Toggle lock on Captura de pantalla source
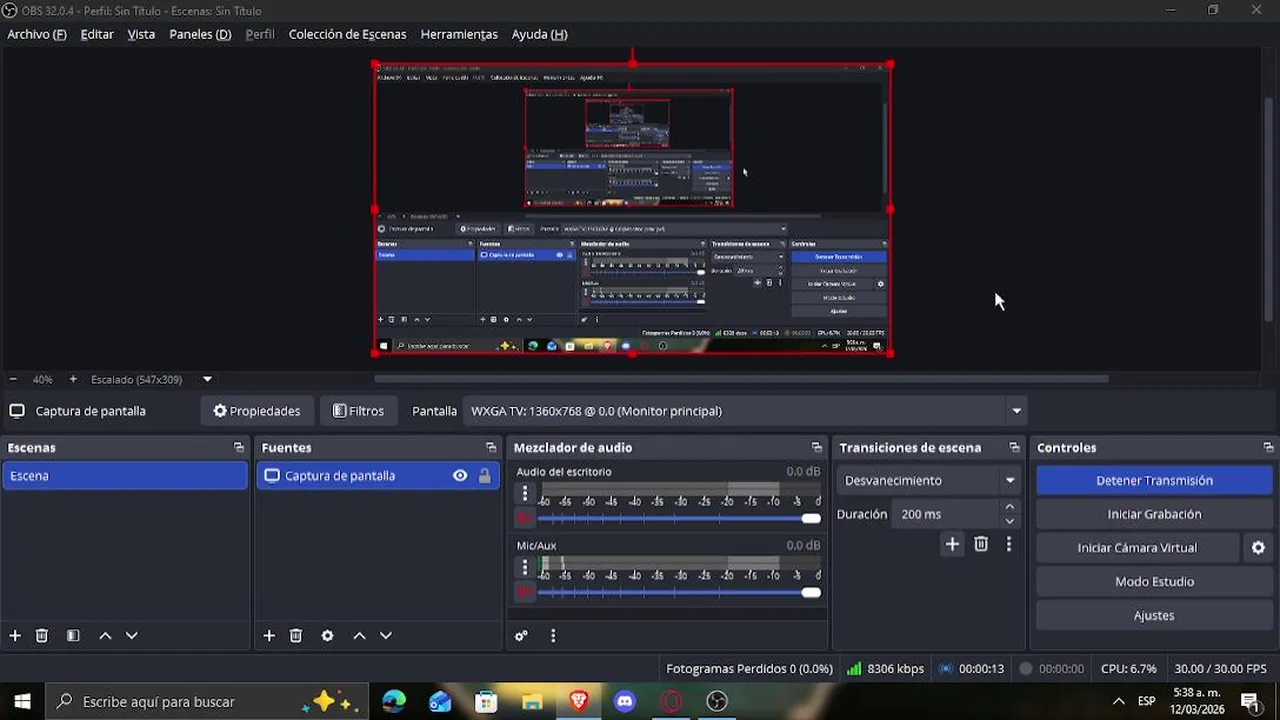The height and width of the screenshot is (720, 1280). 485,476
